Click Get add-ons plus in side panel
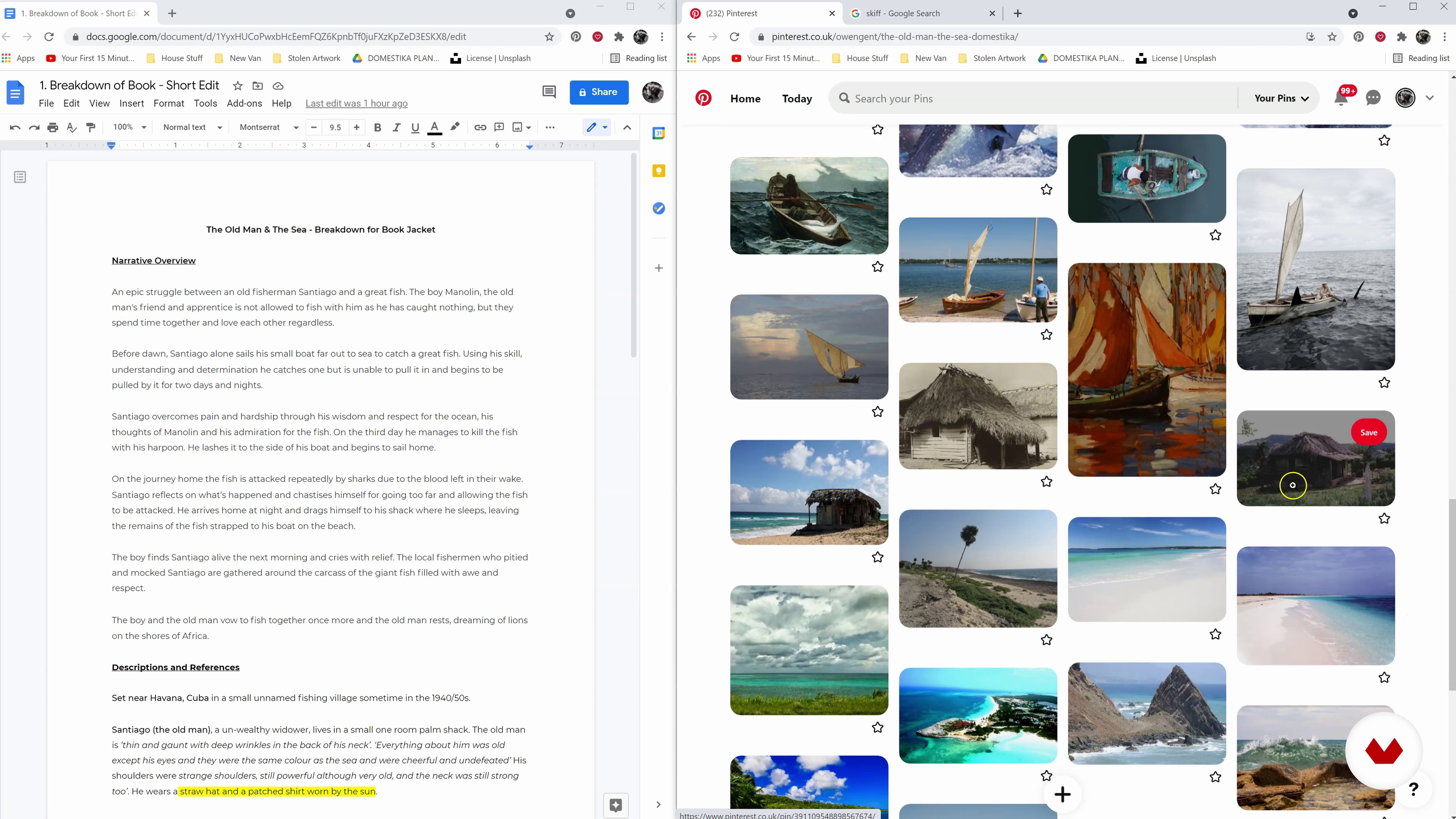 (659, 268)
